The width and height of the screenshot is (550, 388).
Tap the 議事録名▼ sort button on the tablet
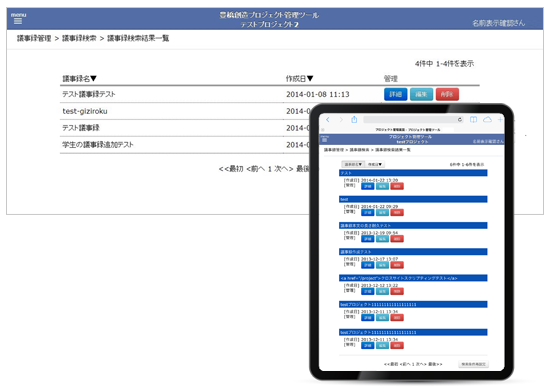(353, 164)
